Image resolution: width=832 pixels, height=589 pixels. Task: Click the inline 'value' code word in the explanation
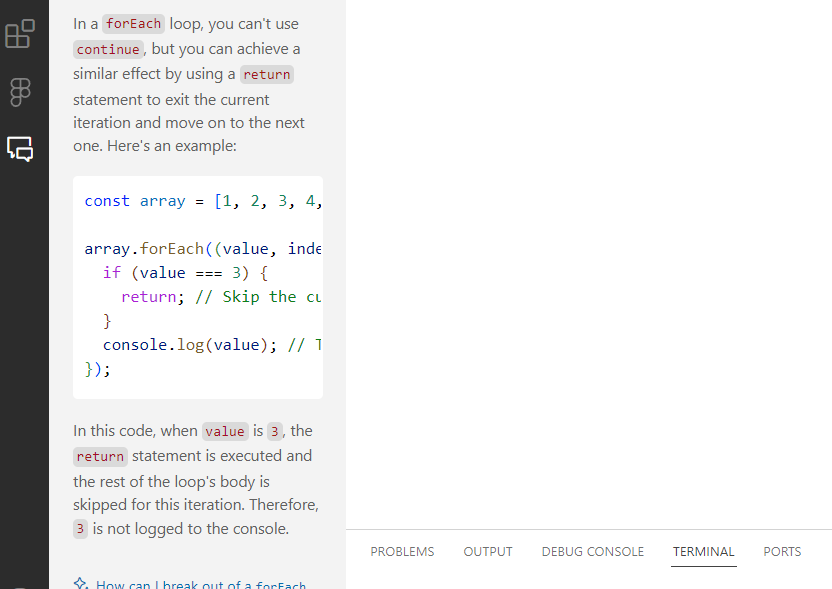[x=225, y=431]
